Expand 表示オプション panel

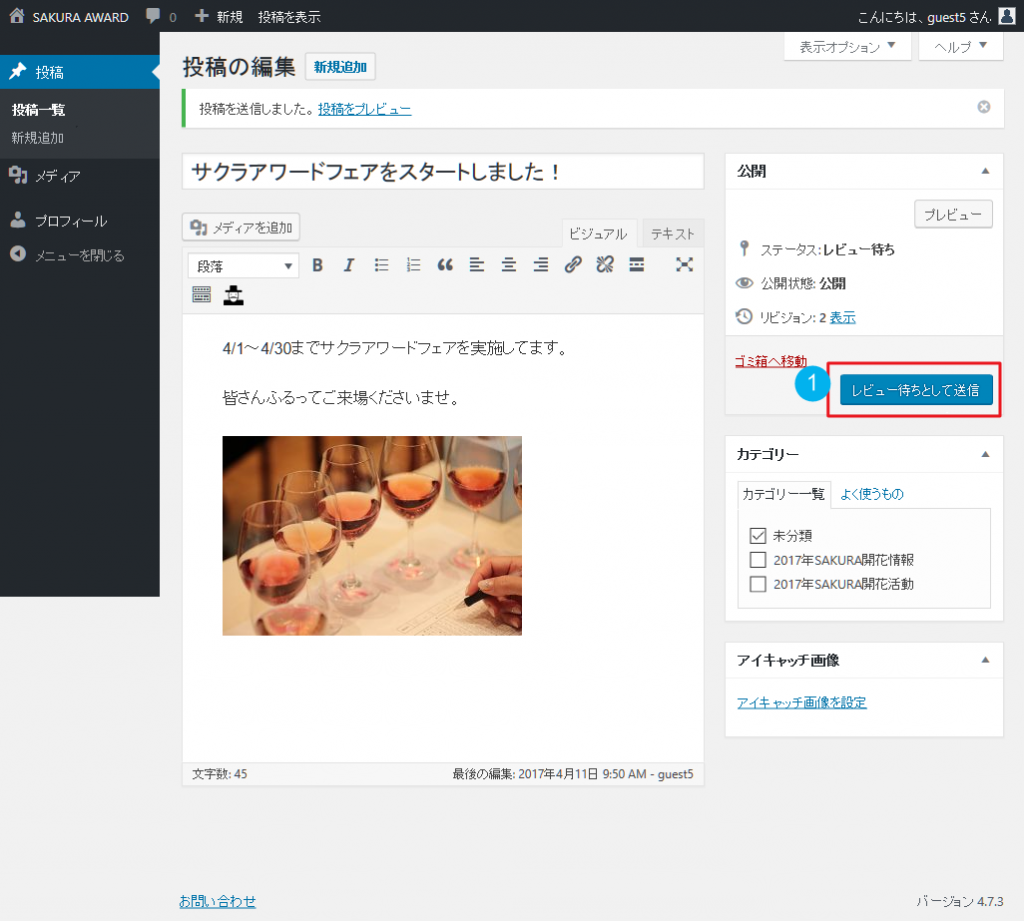coord(847,47)
